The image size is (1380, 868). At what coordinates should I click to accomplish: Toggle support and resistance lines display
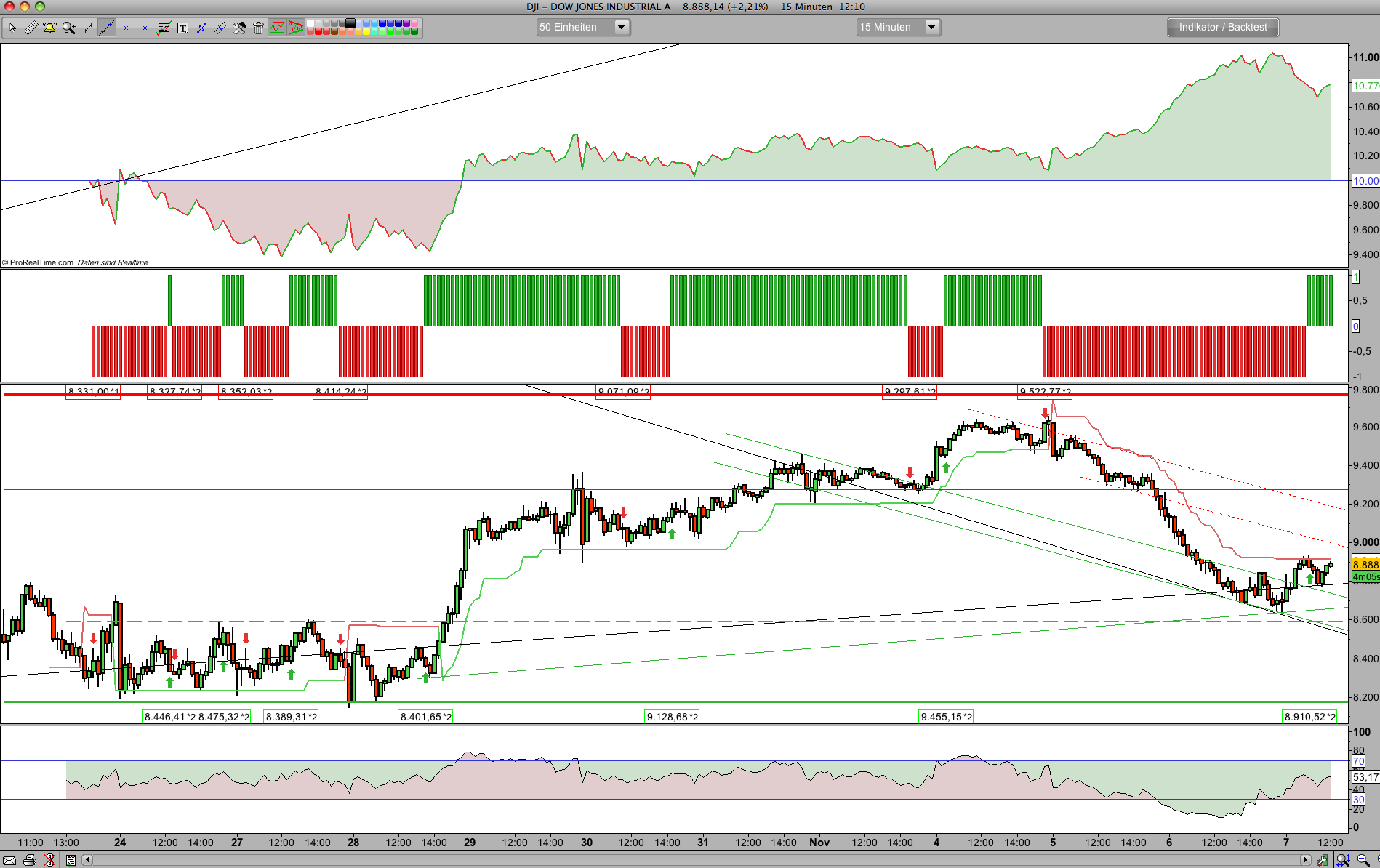point(277,28)
